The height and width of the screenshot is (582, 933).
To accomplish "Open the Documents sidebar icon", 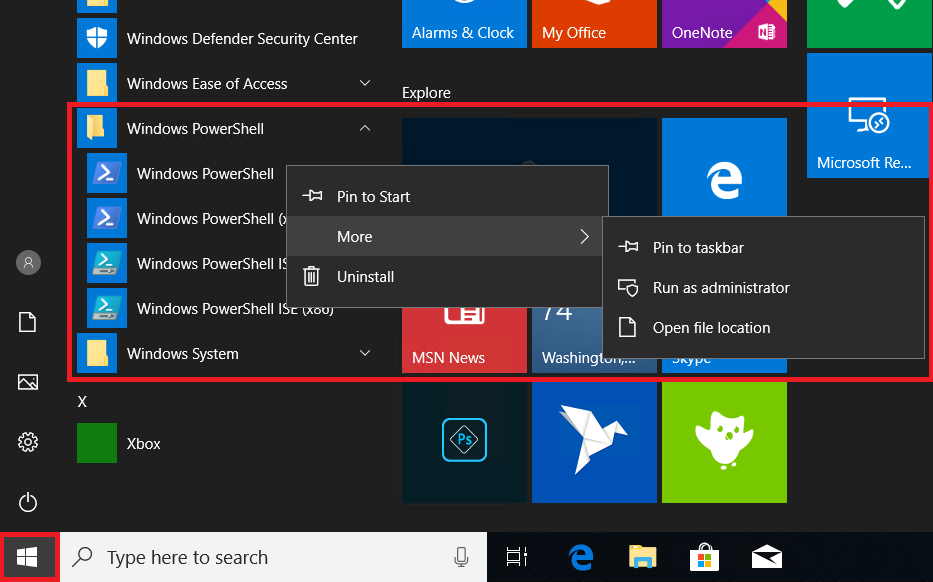I will (27, 322).
